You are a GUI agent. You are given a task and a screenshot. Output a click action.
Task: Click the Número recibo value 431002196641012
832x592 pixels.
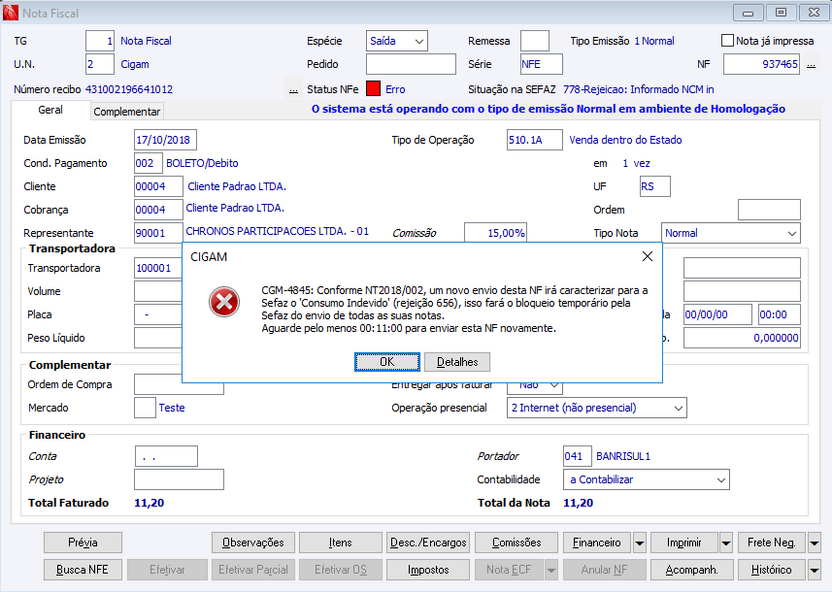coord(129,89)
